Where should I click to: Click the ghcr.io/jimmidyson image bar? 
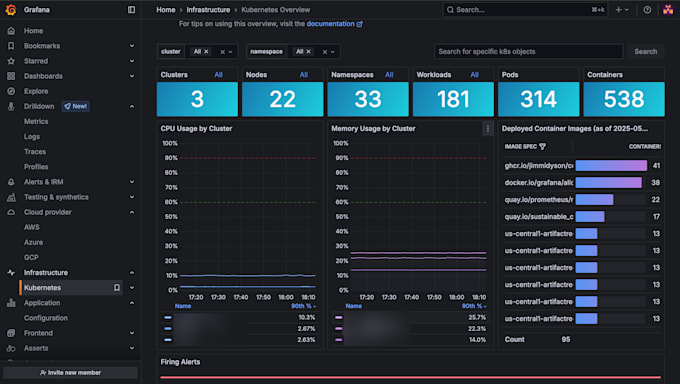click(611, 166)
